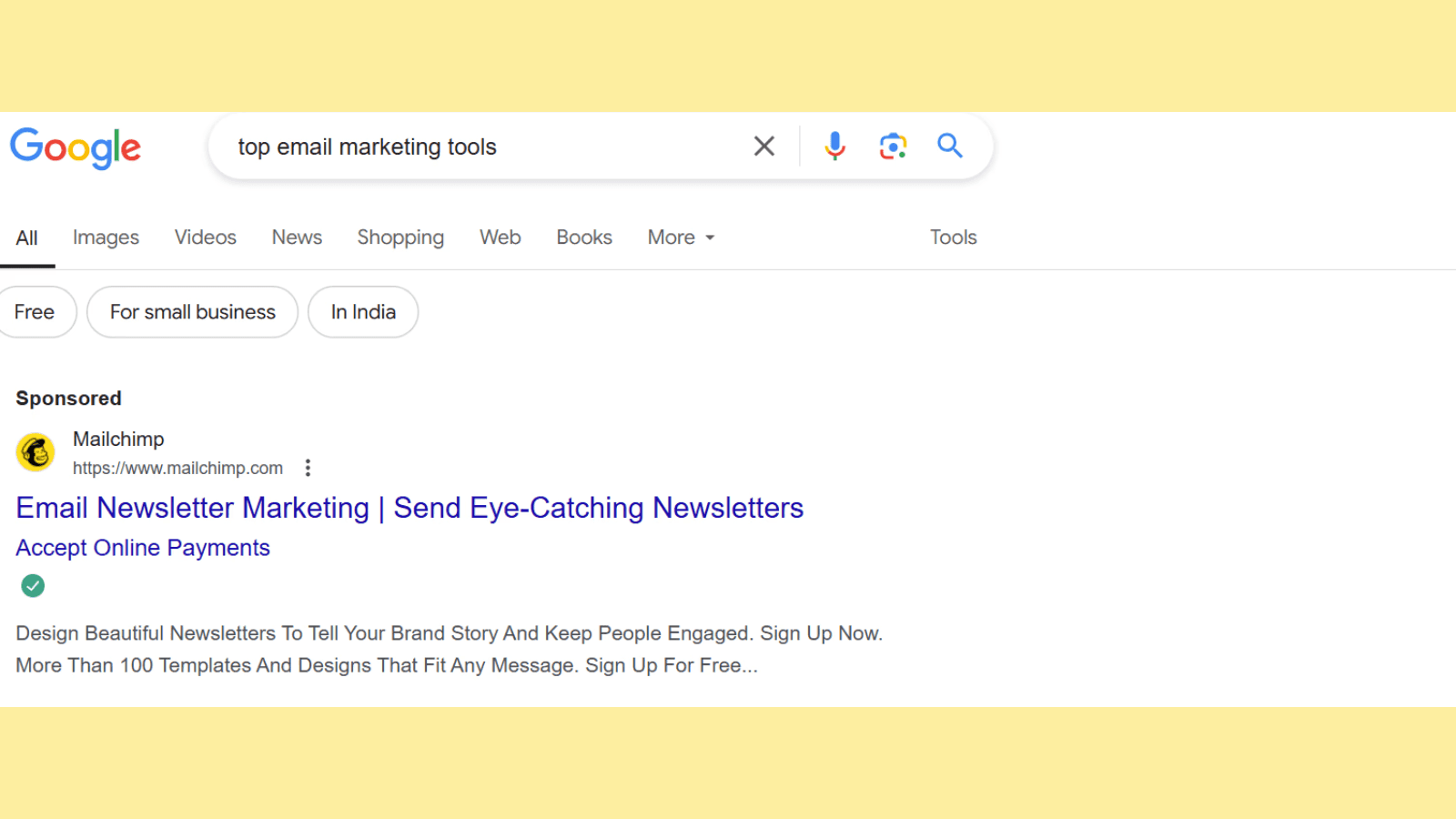This screenshot has height=819, width=1456.
Task: Open the 'Accept Online Payments' sitelink
Action: (143, 548)
